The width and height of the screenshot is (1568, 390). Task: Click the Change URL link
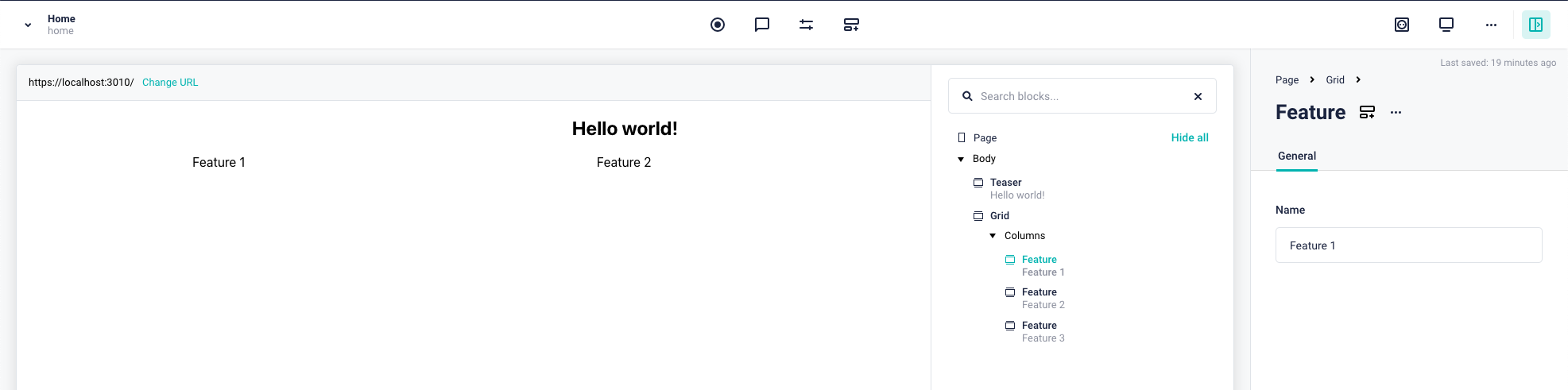point(170,83)
